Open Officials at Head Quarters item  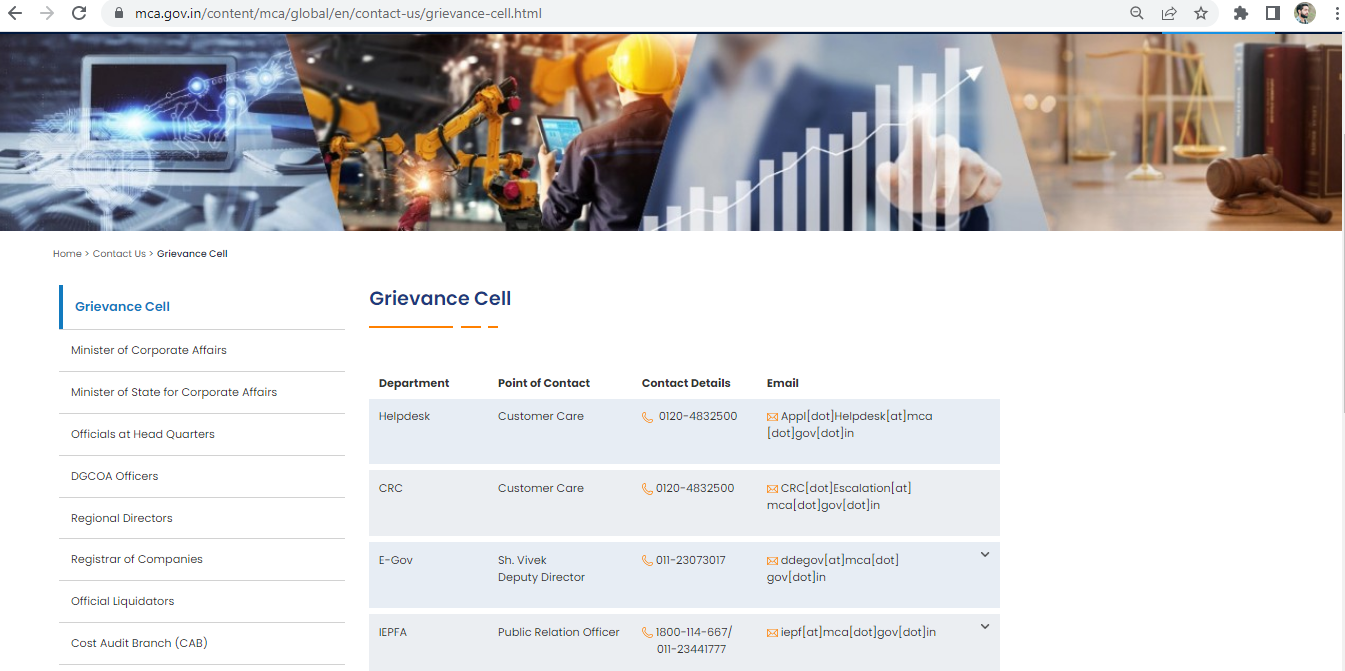pyautogui.click(x=202, y=434)
